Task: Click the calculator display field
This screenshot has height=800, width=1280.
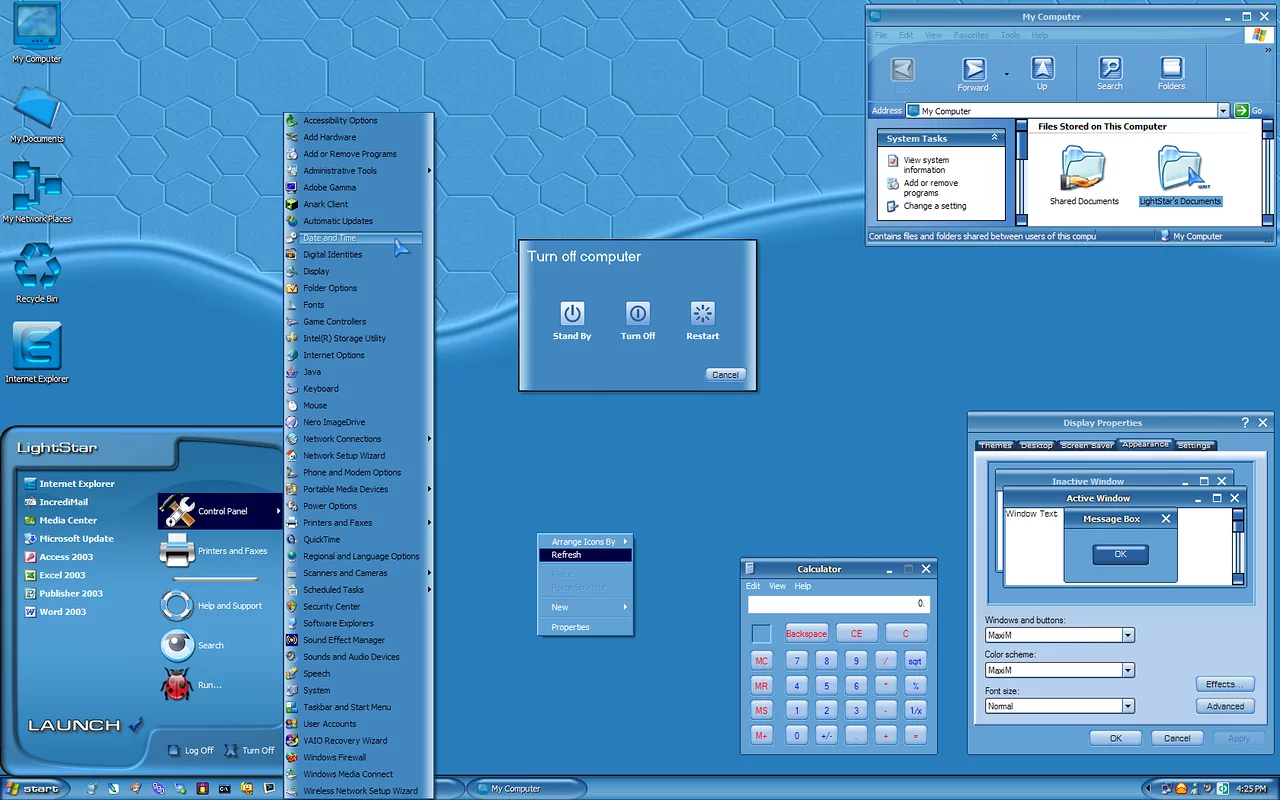Action: pos(838,604)
